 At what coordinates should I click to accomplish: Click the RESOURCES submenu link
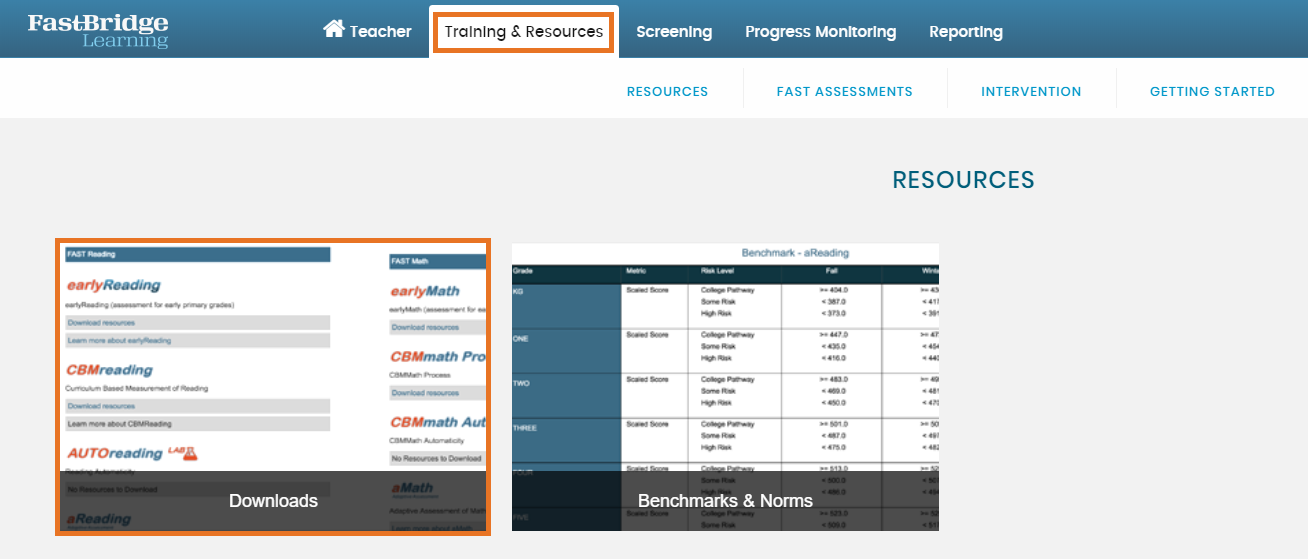[667, 91]
